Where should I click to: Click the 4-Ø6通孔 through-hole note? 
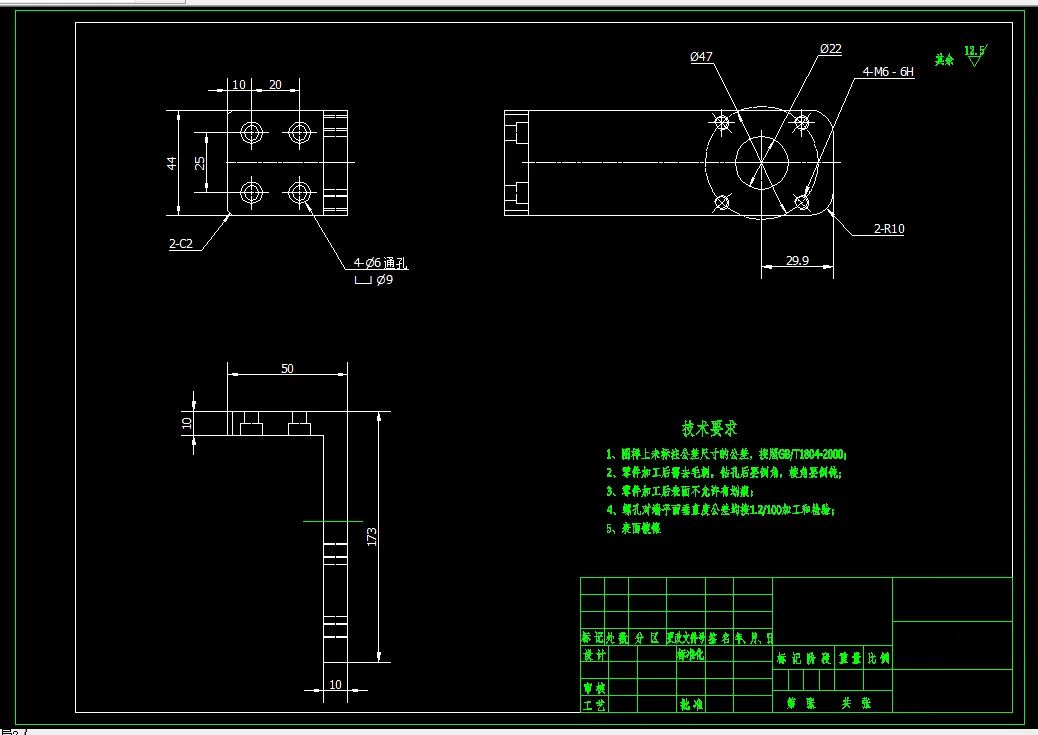[x=380, y=263]
